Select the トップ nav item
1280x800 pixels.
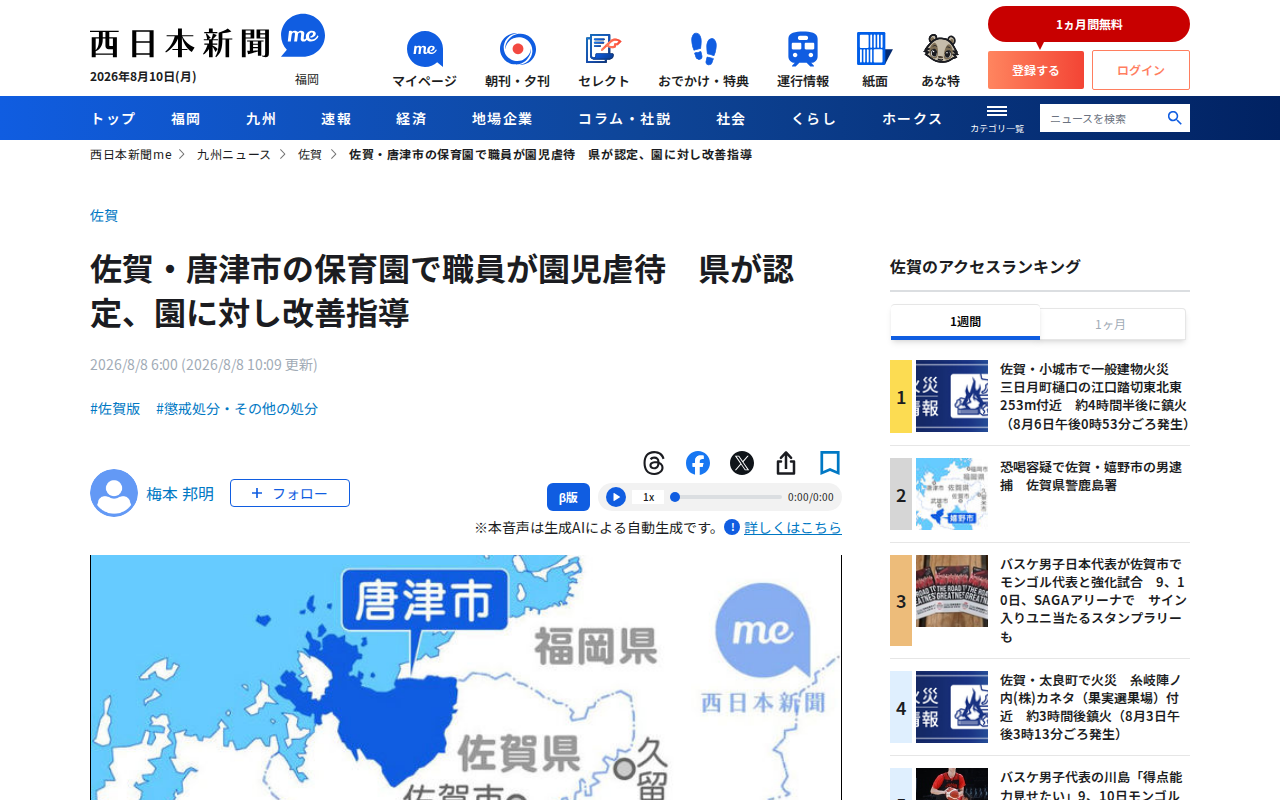coord(113,118)
